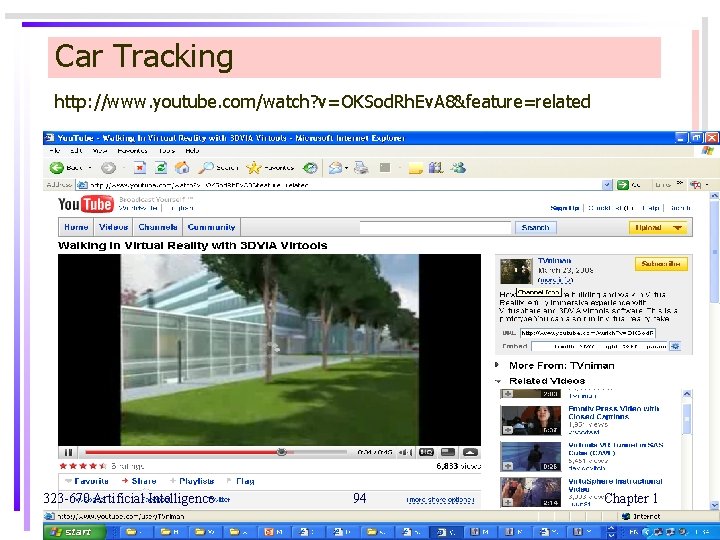Switch to YouTube Videos tab
The image size is (720, 540).
pos(113,227)
